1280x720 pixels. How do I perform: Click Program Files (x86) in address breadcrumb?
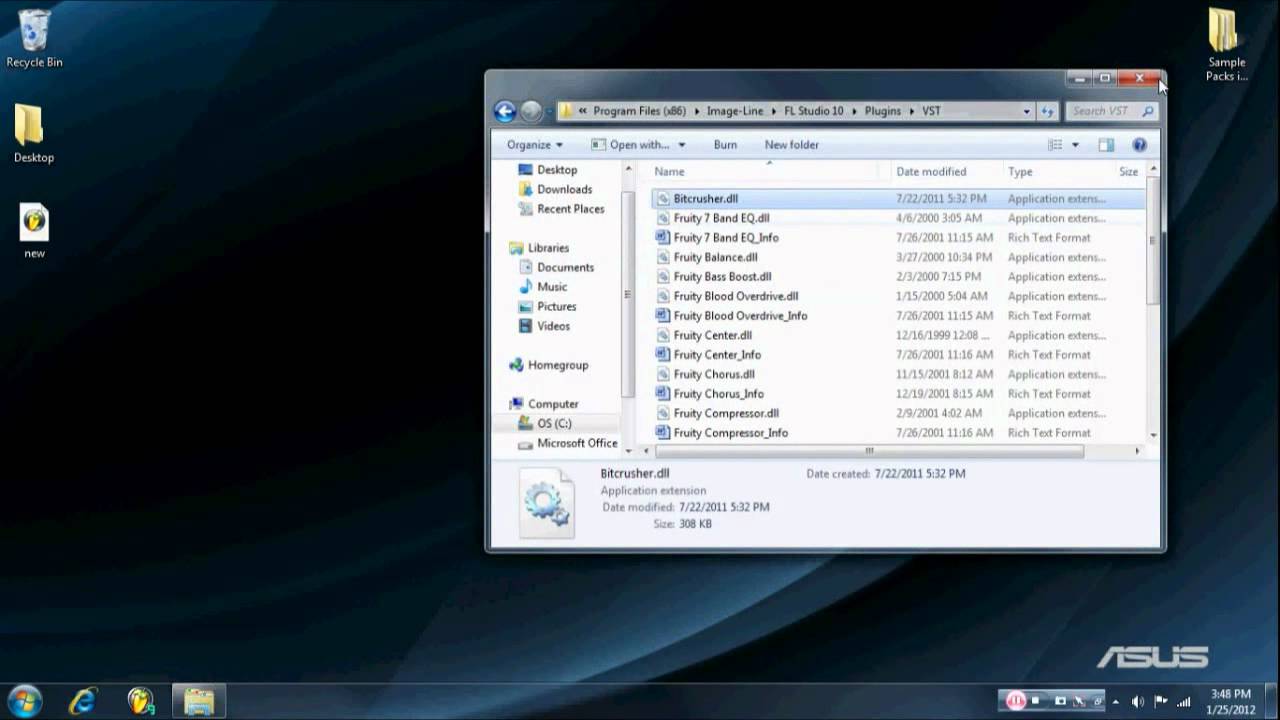tap(642, 111)
